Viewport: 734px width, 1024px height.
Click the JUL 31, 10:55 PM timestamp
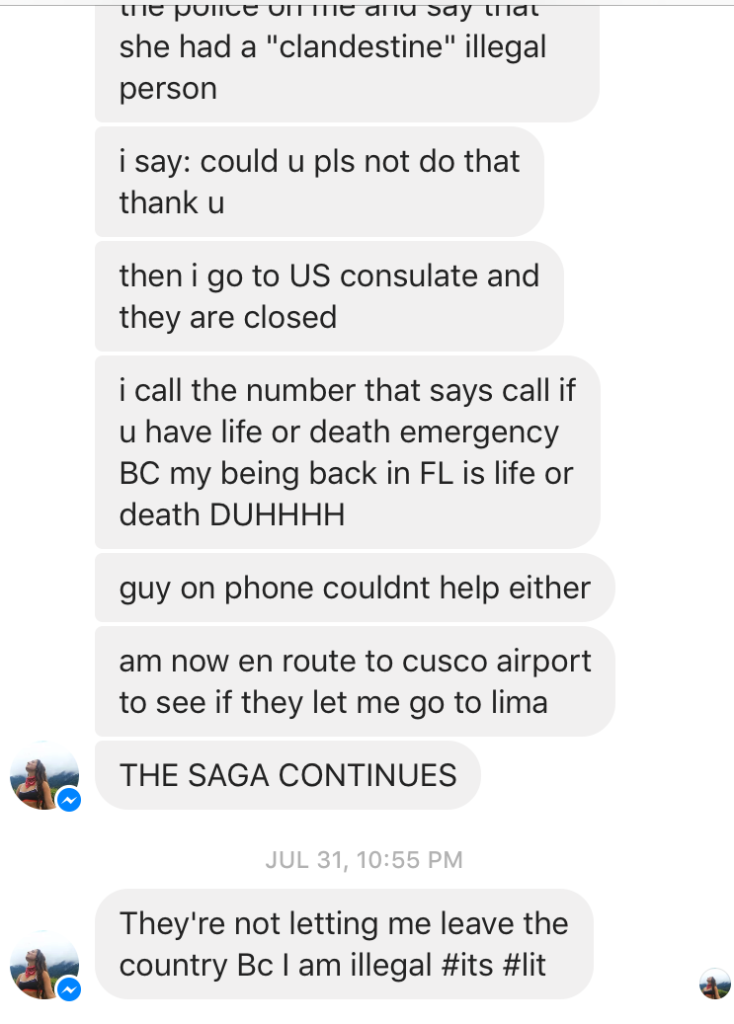[x=364, y=860]
